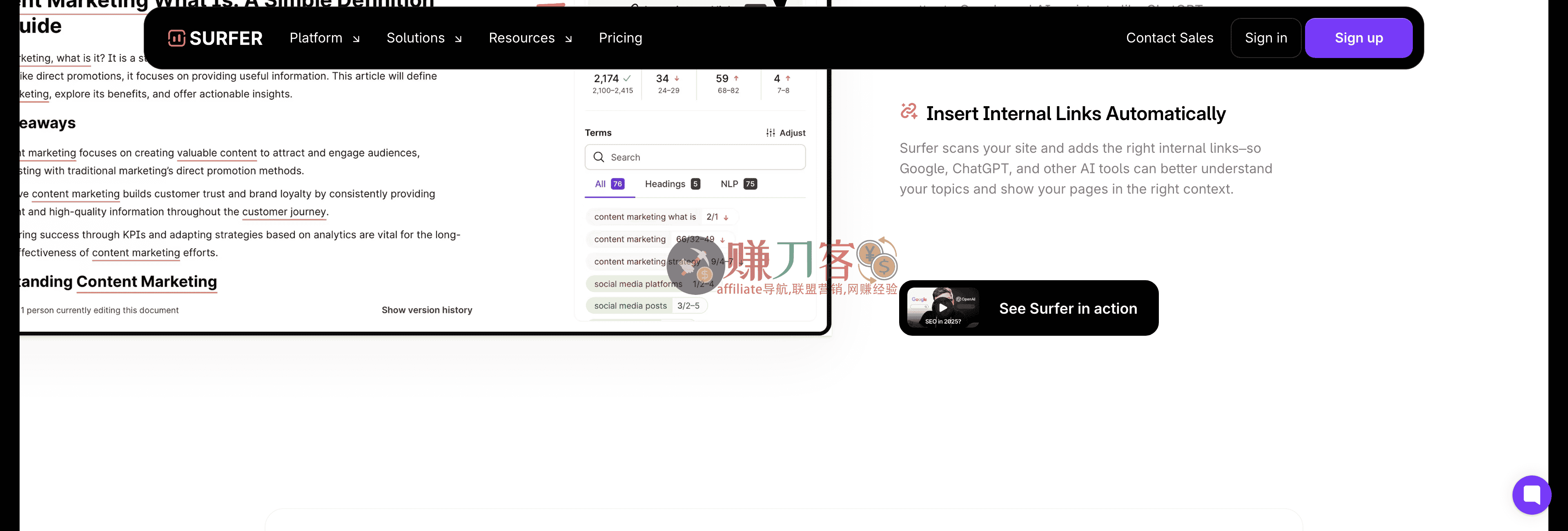Click the 2,174 word count stat
This screenshot has width=1568, height=531.
(612, 83)
